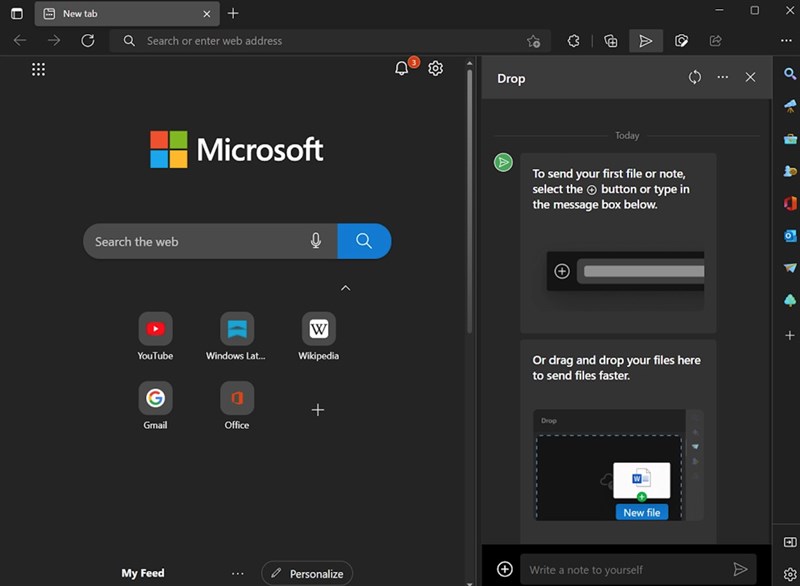Add this page to favorites
Screen dimensions: 800x586
click(533, 41)
